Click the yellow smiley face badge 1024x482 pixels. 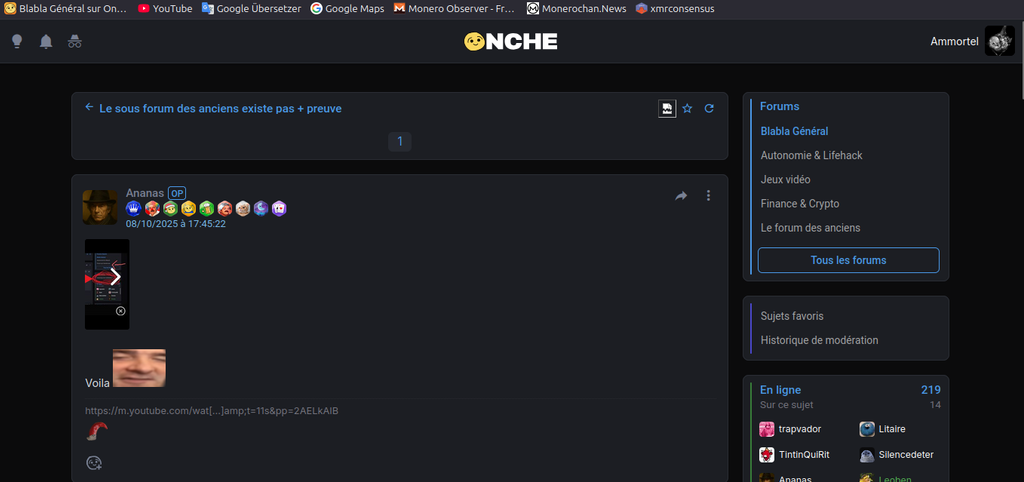coord(189,208)
